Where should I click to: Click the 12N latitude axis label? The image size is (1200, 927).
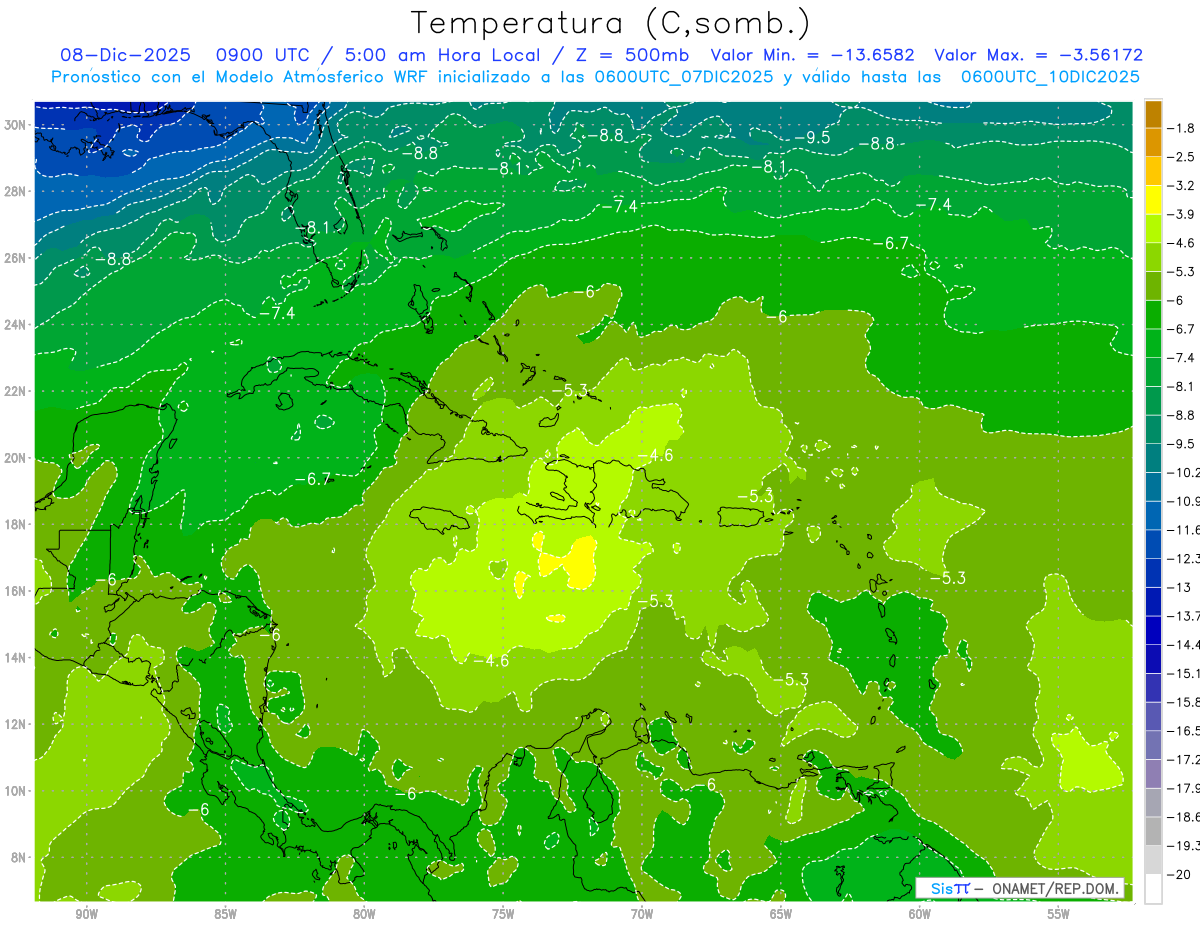pos(17,724)
